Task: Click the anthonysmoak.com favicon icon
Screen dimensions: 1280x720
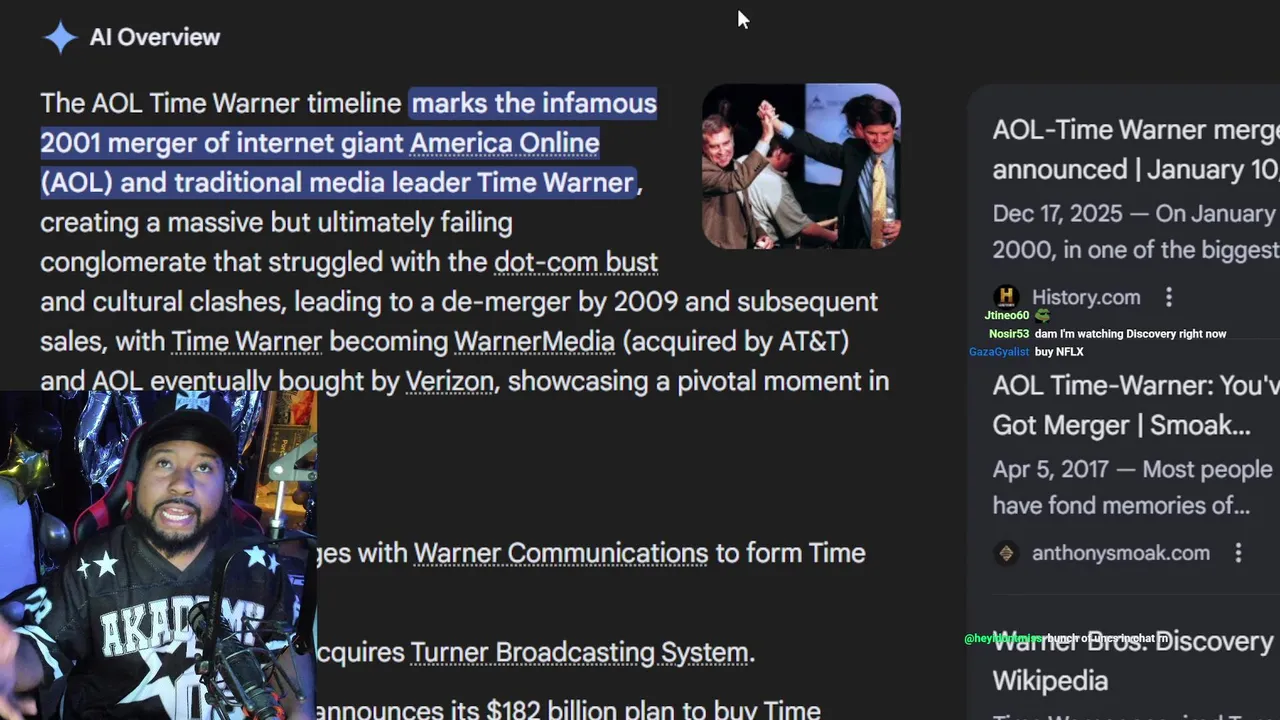Action: tap(1006, 553)
